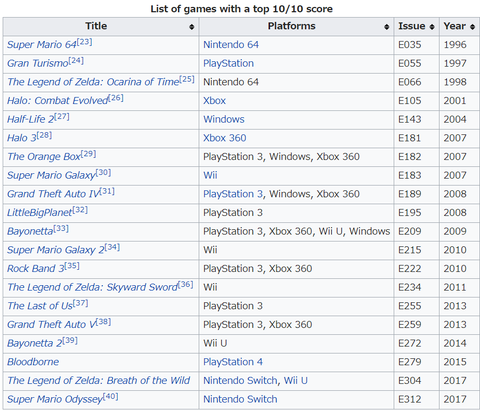The image size is (480, 410).
Task: Open the Halo 3 title link
Action: 22,138
